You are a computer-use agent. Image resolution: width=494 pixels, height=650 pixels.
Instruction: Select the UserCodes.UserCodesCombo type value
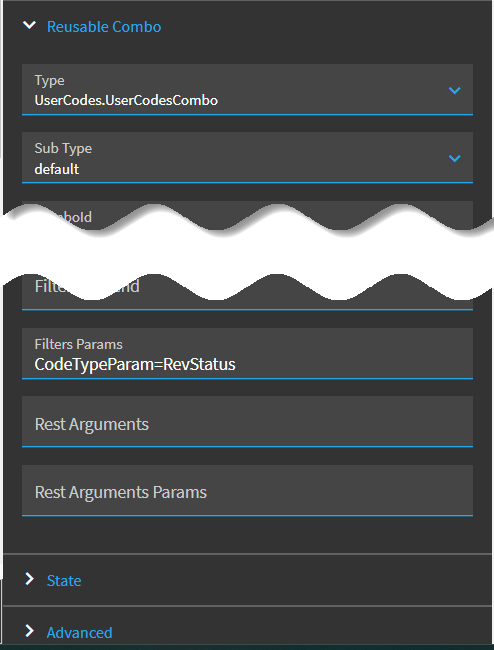click(x=126, y=100)
